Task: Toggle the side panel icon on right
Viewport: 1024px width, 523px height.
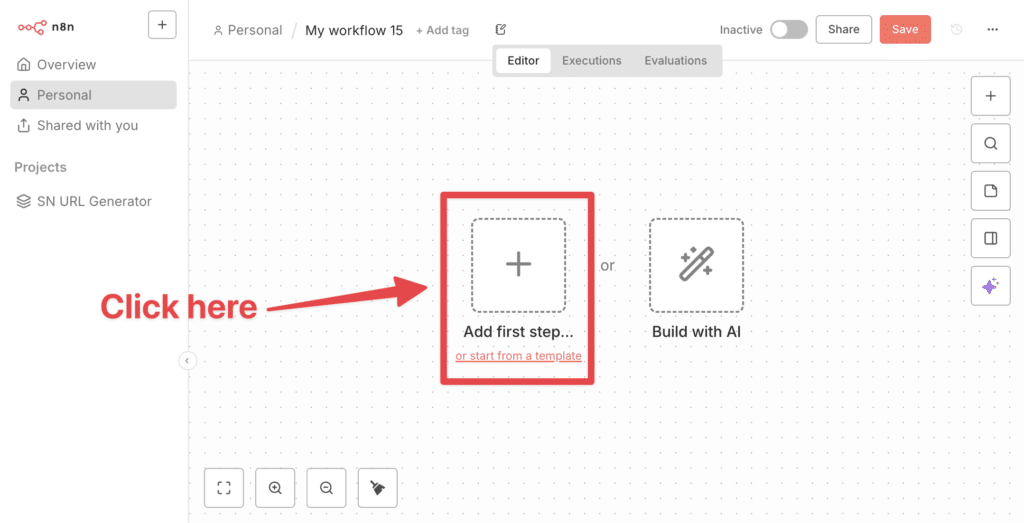Action: 991,238
